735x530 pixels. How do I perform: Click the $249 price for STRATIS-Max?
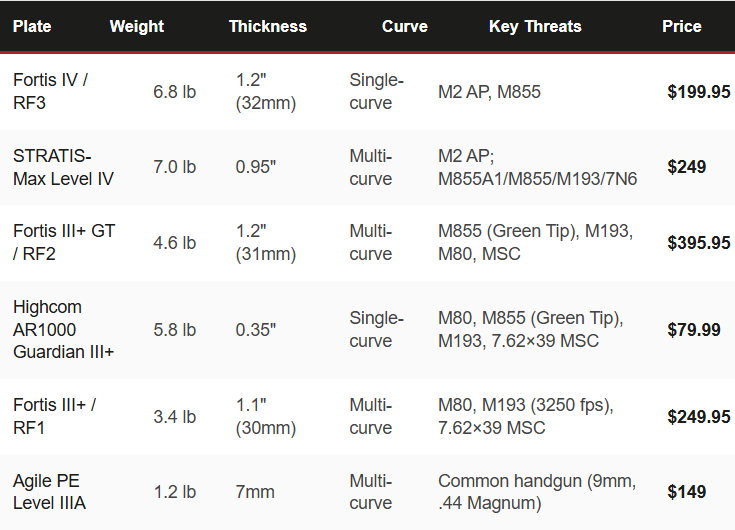686,167
